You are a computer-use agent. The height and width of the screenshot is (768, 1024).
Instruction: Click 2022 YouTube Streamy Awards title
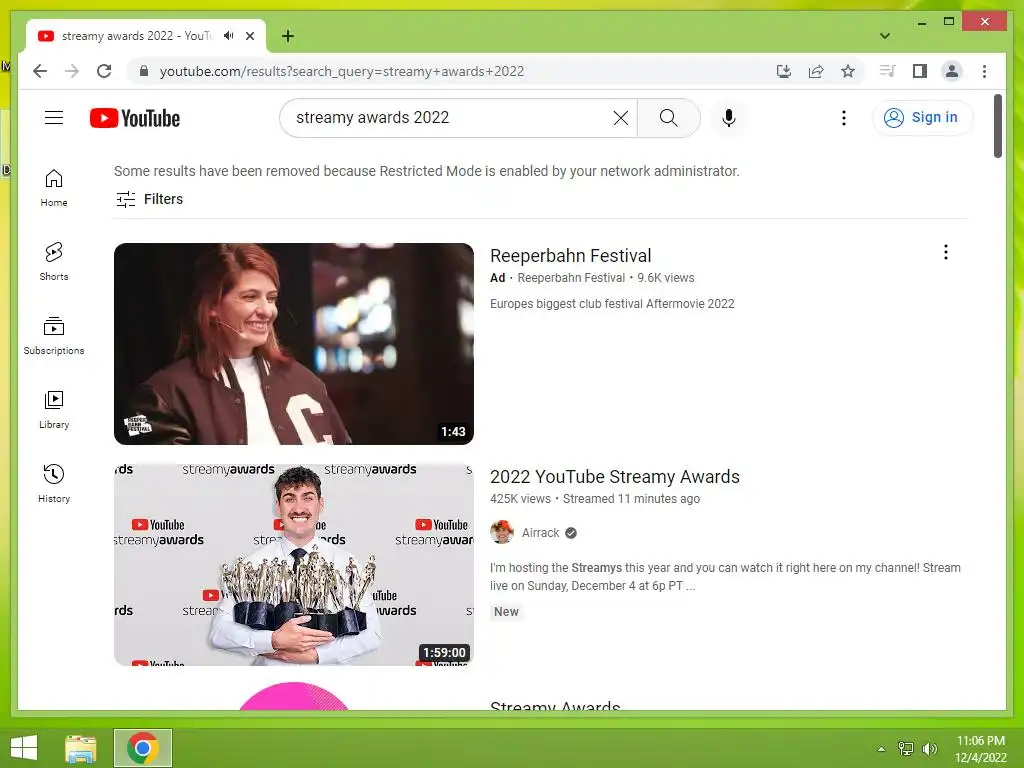[615, 477]
